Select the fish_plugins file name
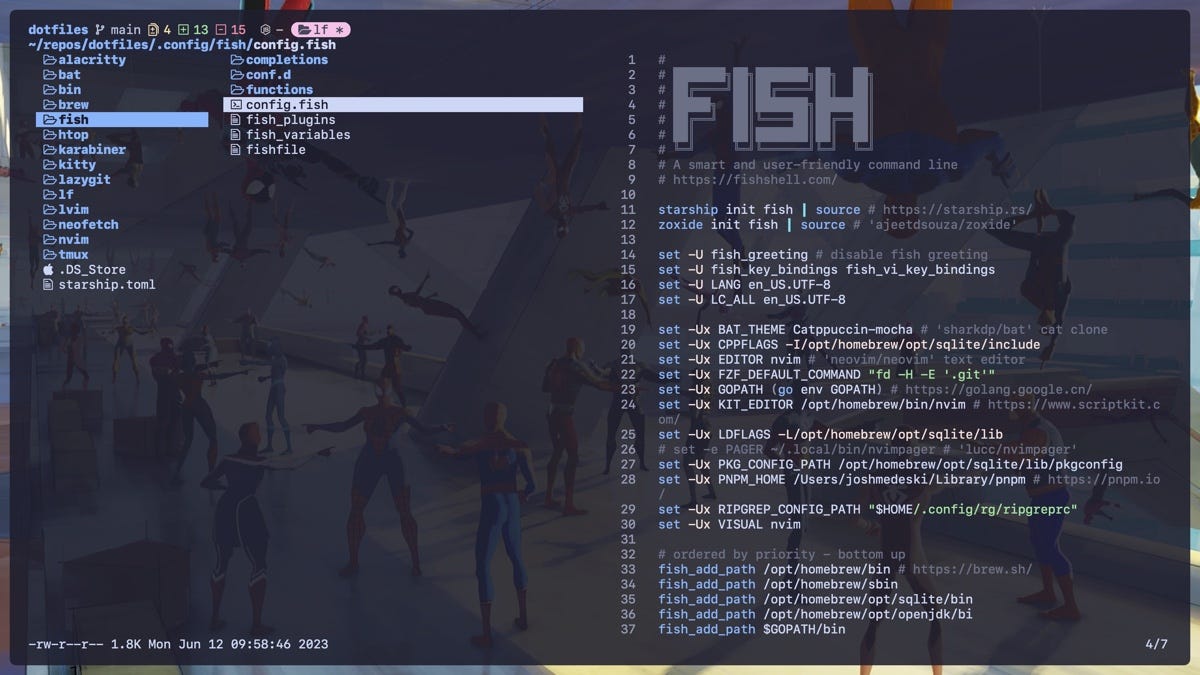This screenshot has height=675, width=1200. point(291,120)
